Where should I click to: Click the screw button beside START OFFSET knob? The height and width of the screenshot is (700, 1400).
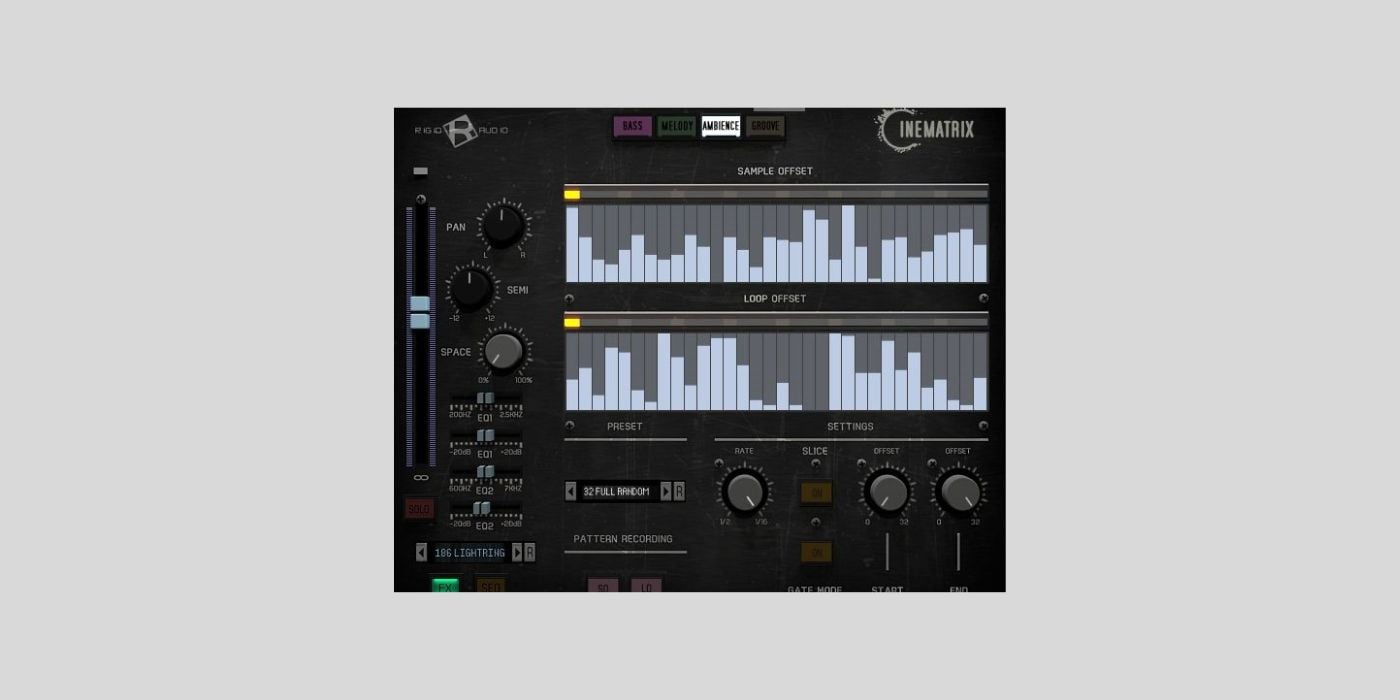click(861, 463)
